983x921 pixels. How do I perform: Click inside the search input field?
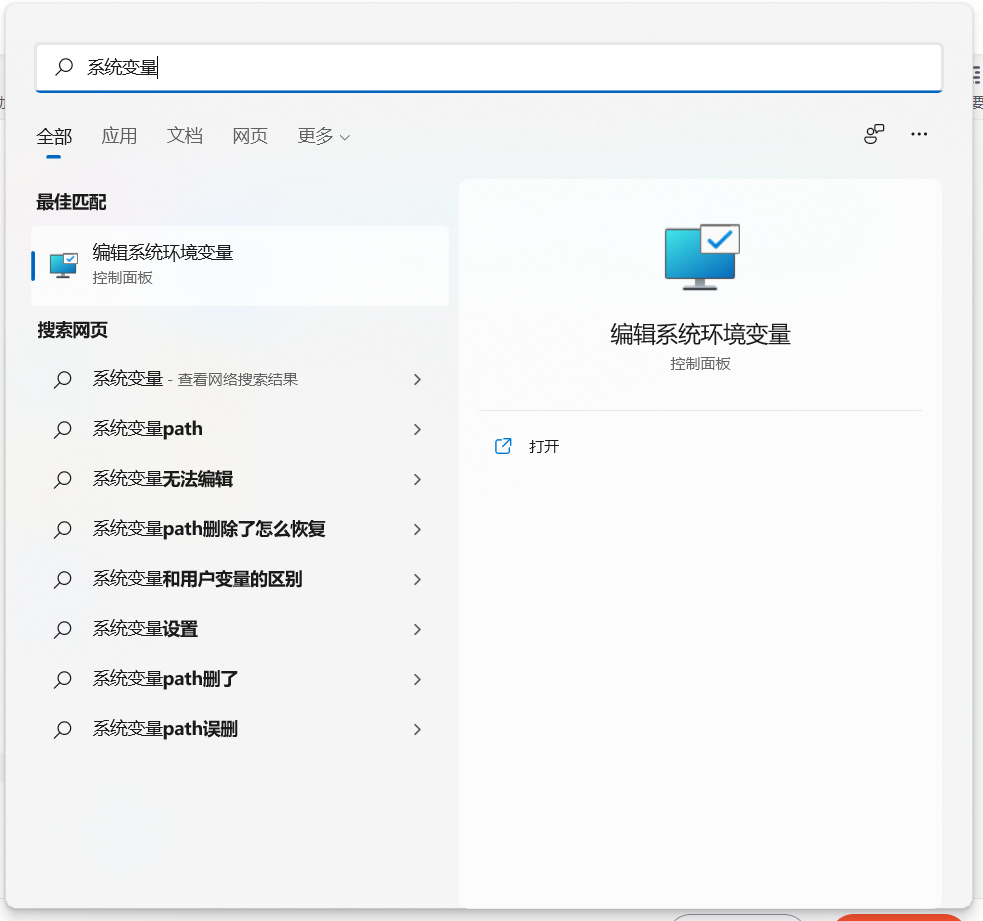click(400, 68)
